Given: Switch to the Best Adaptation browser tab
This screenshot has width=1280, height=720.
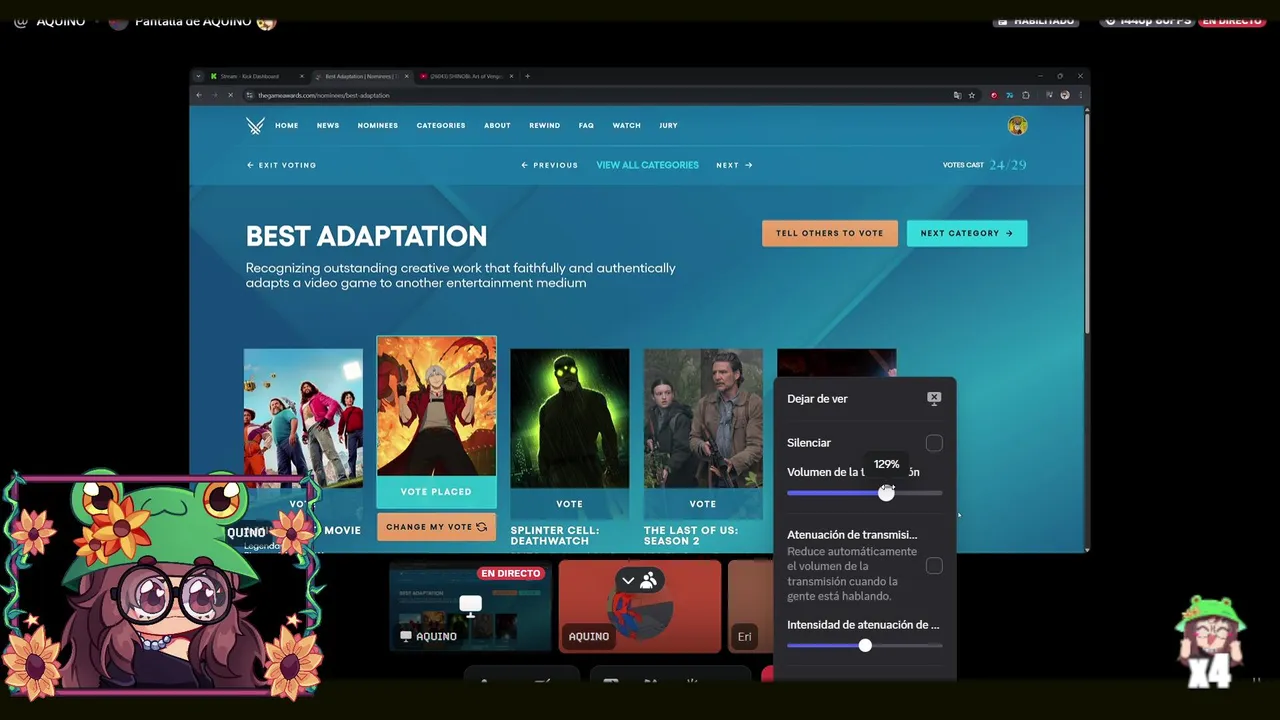Looking at the screenshot, I should tap(361, 76).
